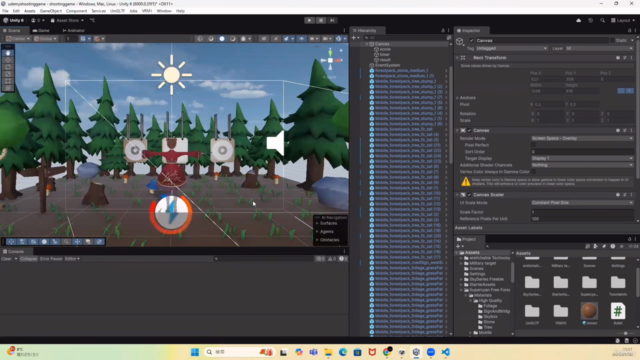This screenshot has width=640, height=360.
Task: Switch to the Game tab
Action: 41,31
